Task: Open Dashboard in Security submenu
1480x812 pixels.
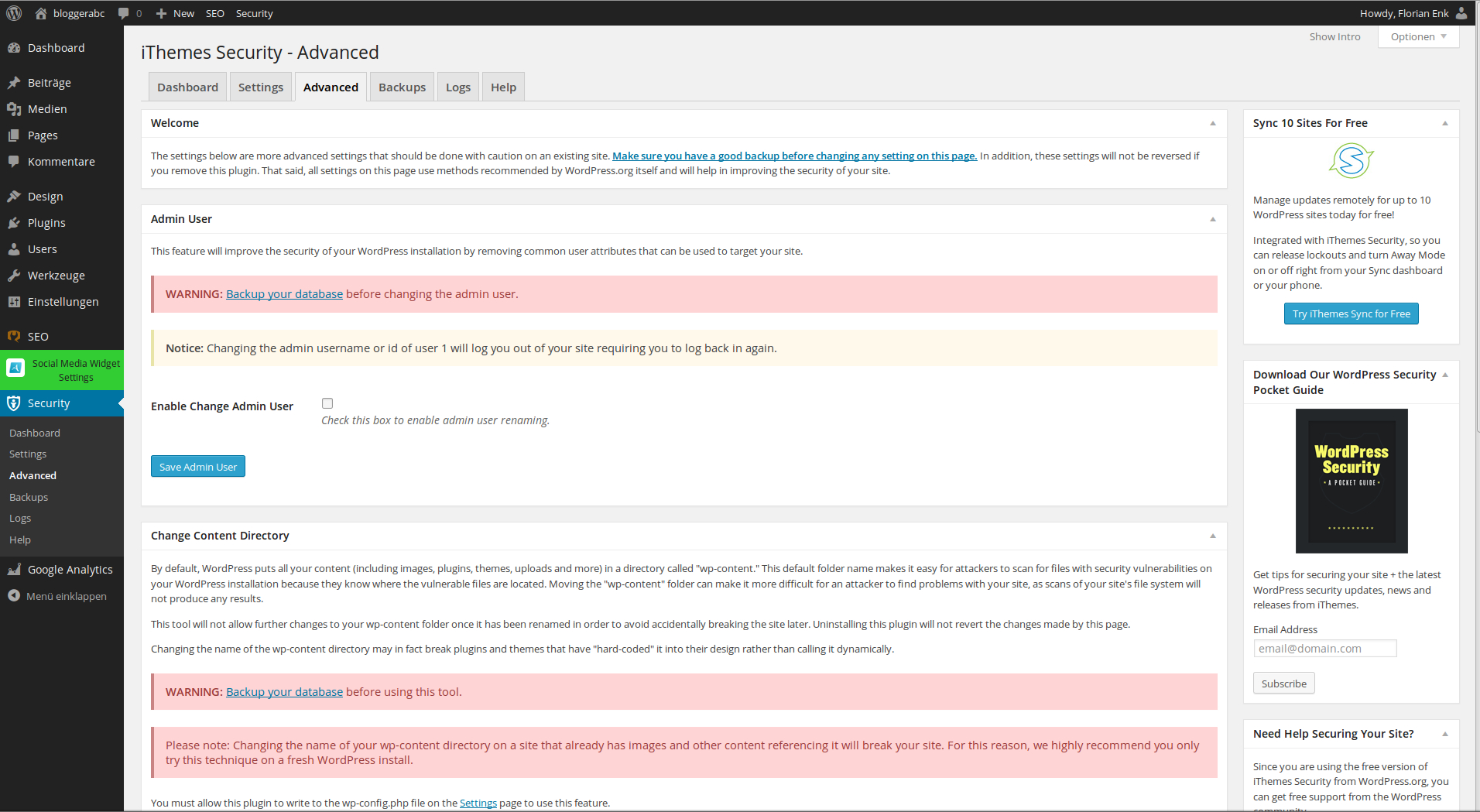Action: [x=35, y=433]
